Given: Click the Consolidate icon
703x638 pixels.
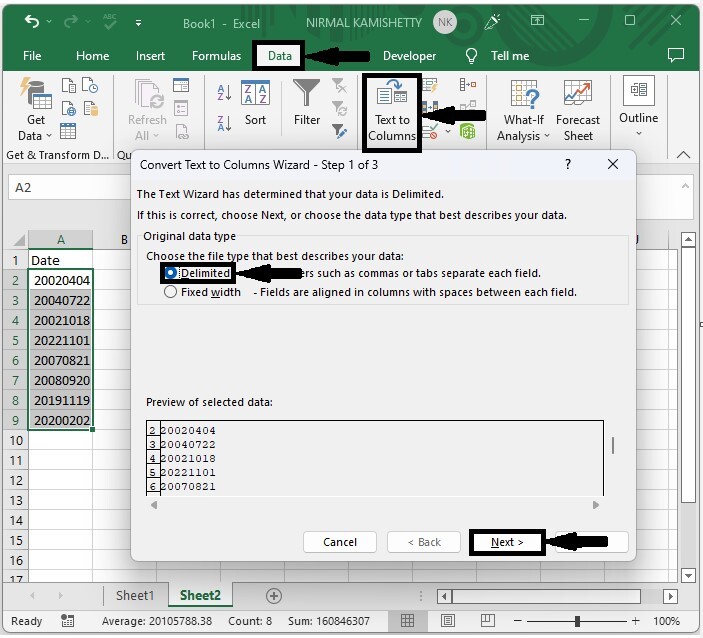Looking at the screenshot, I should click(x=468, y=84).
